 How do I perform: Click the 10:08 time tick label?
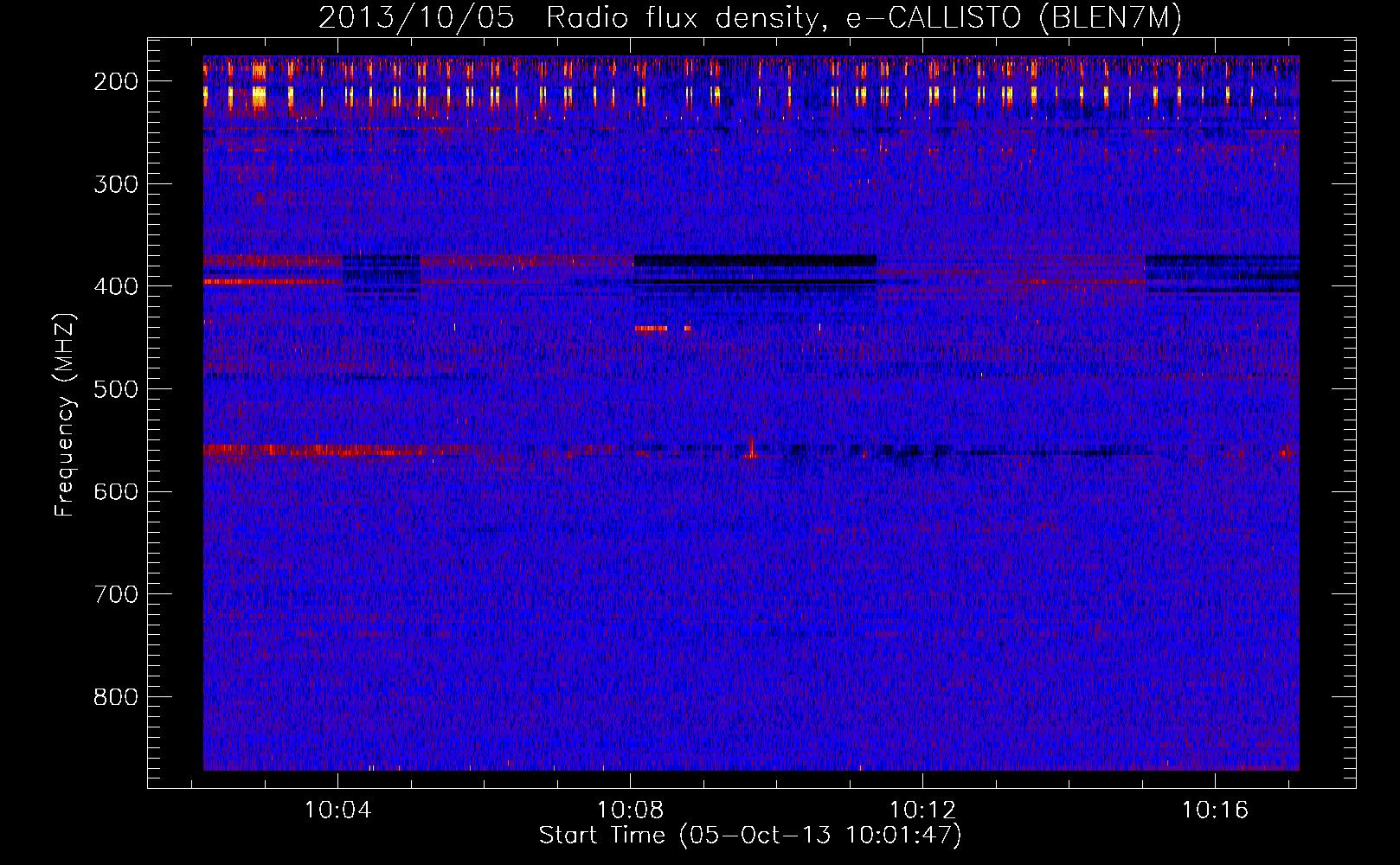click(631, 810)
